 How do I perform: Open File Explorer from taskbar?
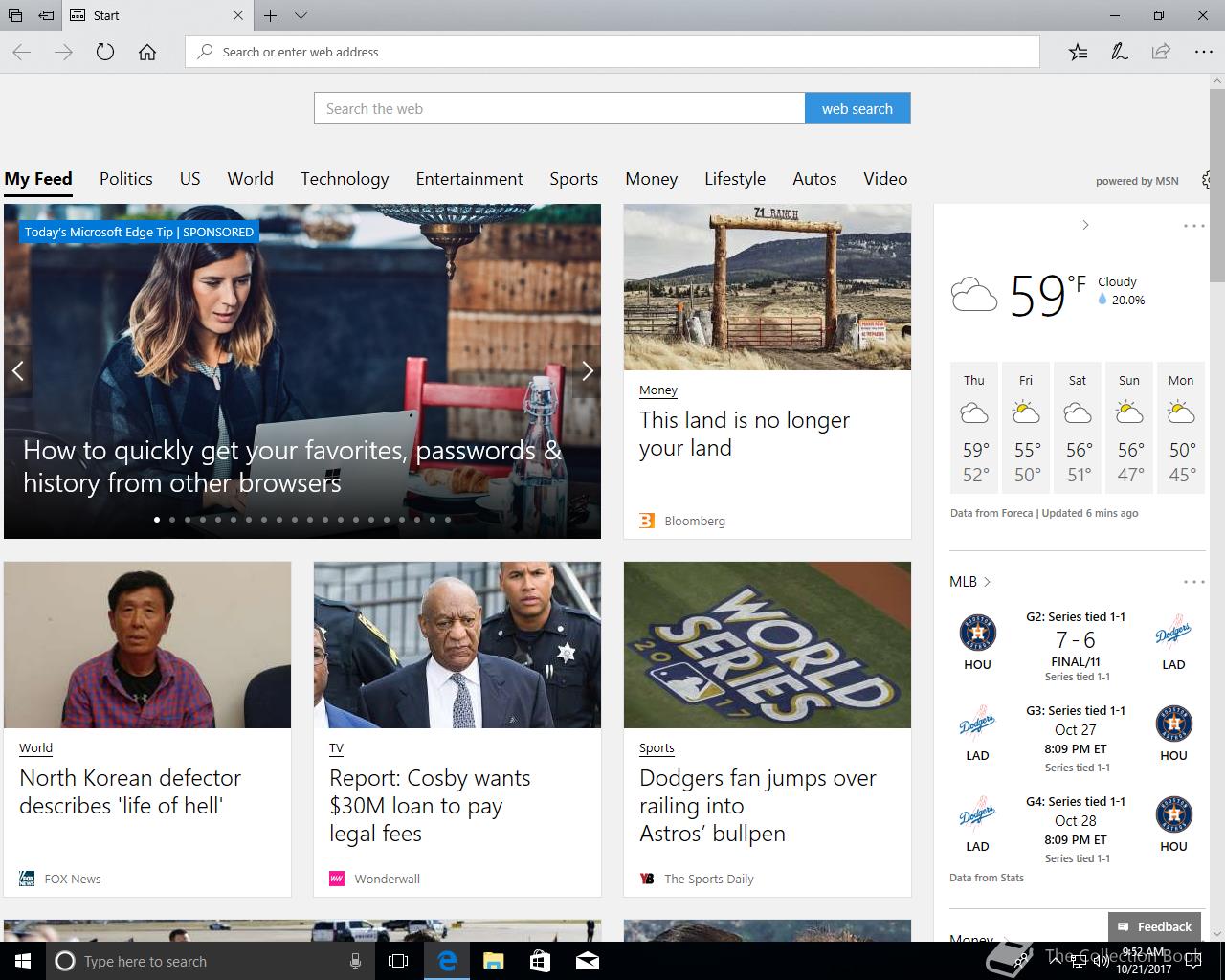pyautogui.click(x=493, y=961)
